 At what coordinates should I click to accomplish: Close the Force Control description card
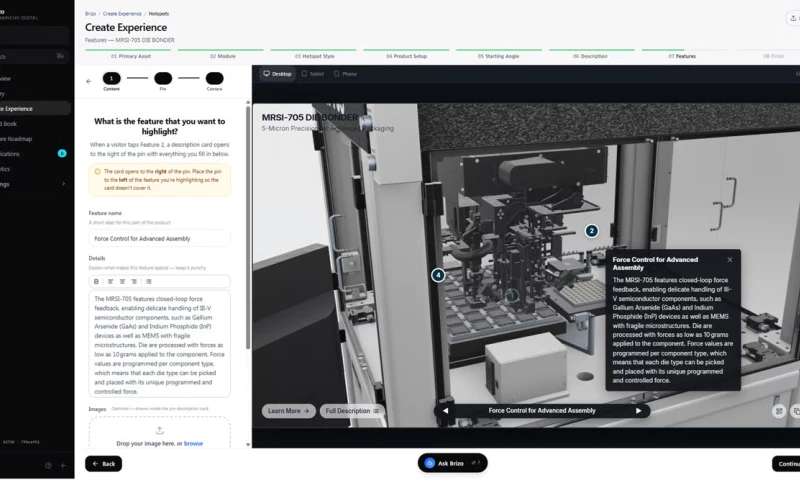pyautogui.click(x=730, y=260)
